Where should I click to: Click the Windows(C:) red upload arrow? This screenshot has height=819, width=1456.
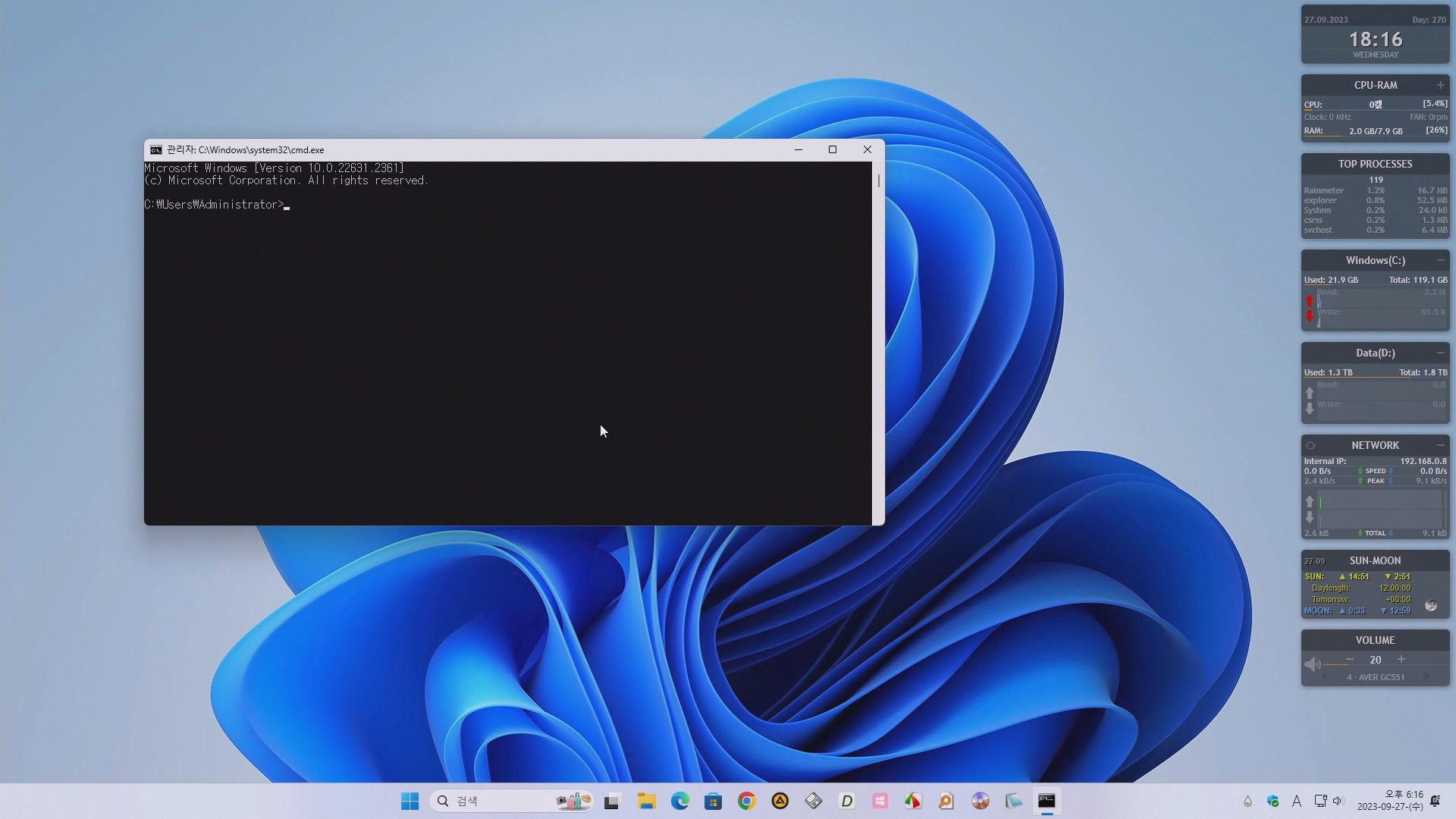pos(1310,300)
